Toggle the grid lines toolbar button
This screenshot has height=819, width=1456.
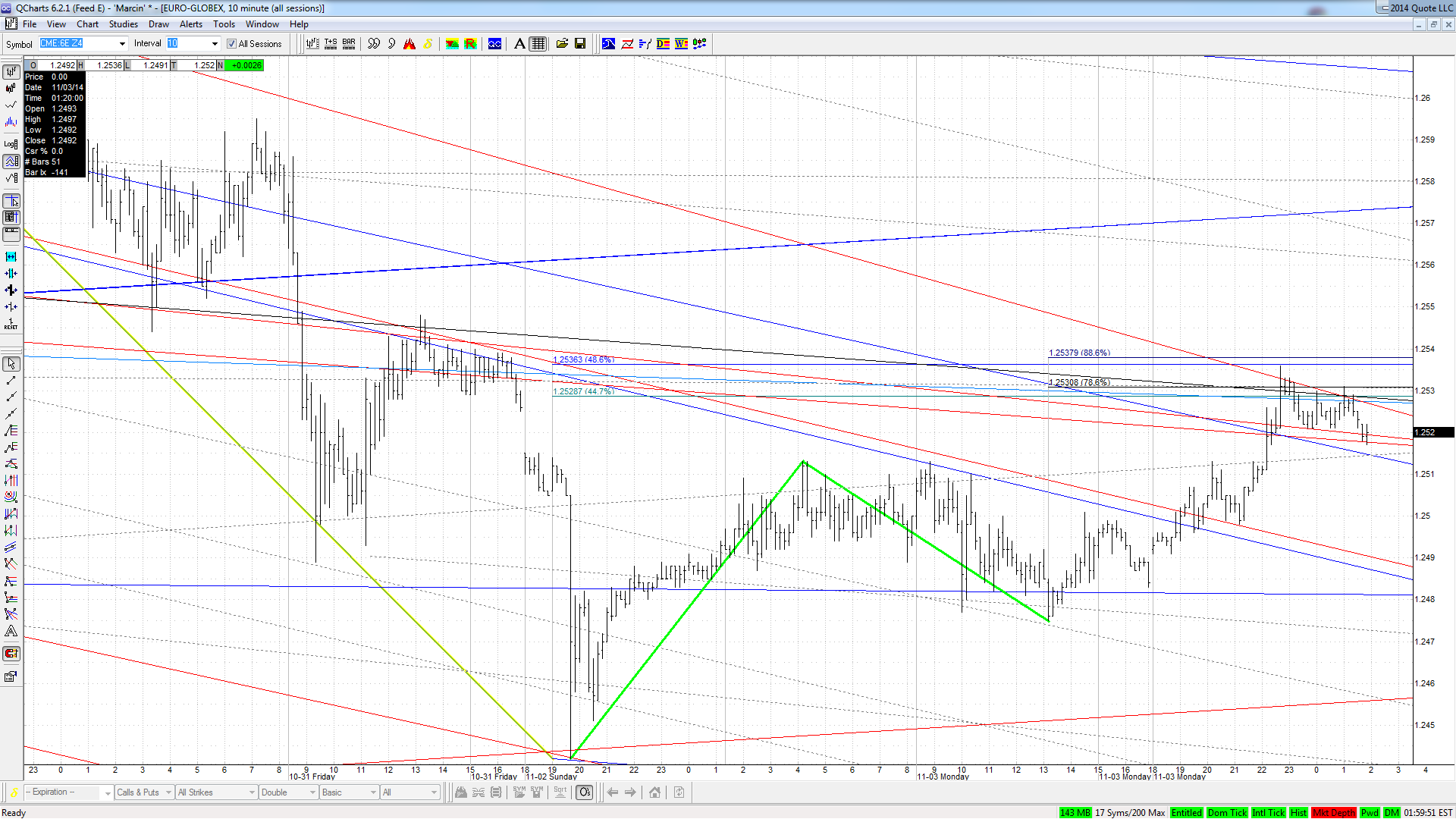tap(538, 44)
